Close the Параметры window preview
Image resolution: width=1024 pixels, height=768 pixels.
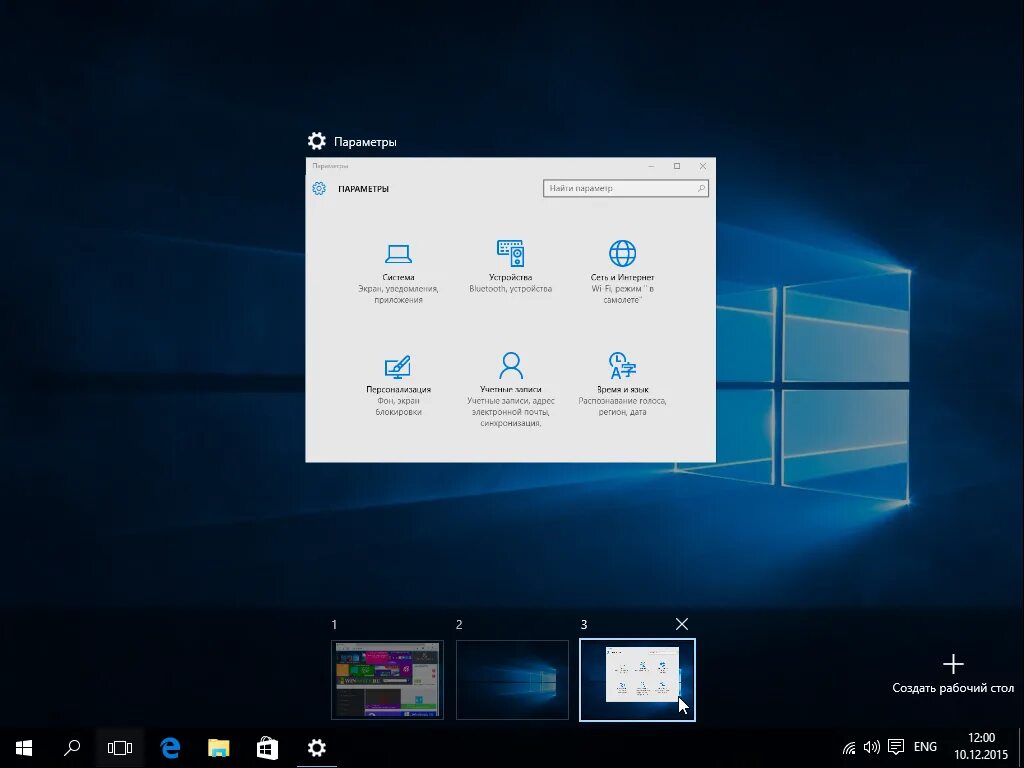coord(703,166)
